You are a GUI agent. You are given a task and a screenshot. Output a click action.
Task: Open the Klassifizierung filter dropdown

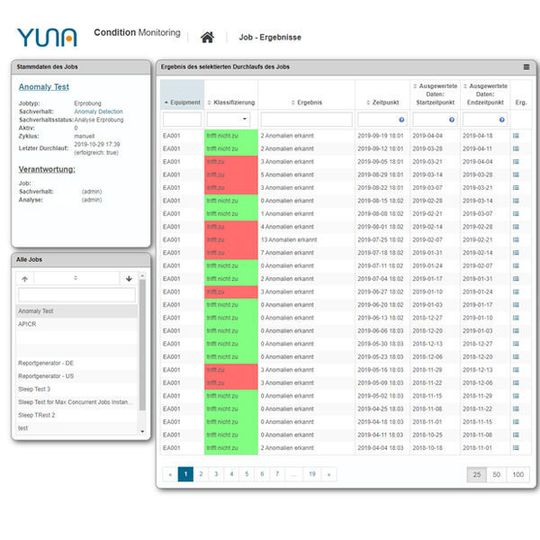tap(229, 120)
